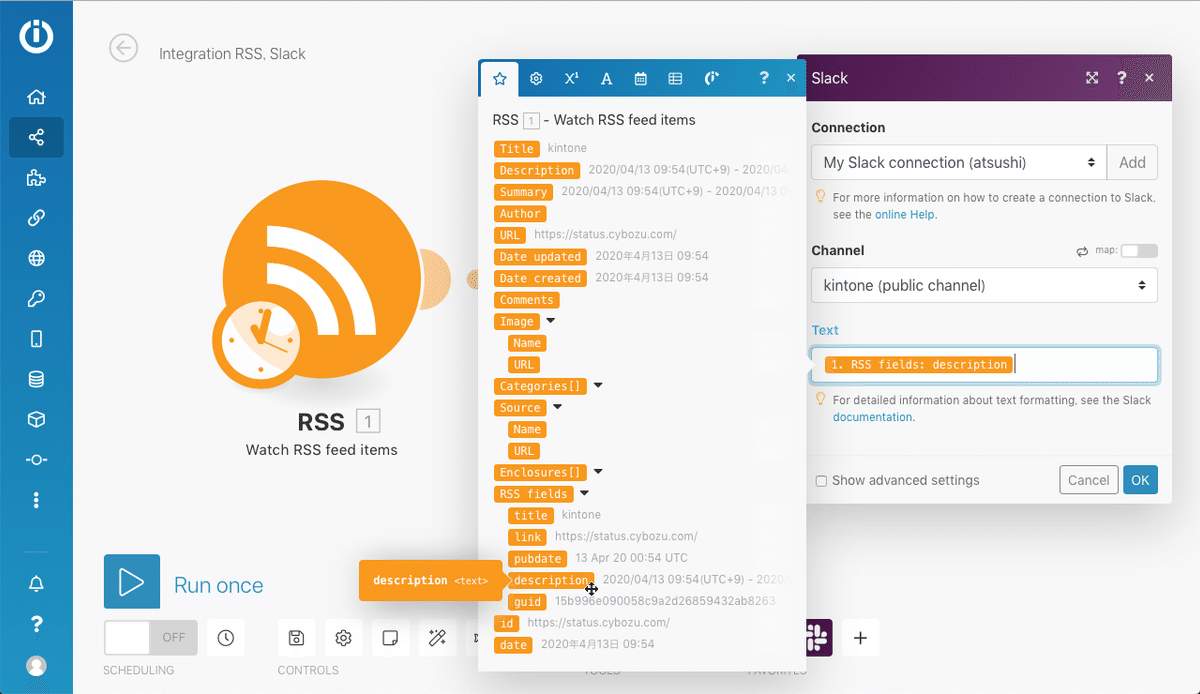Collapse the Image item arrow

(550, 321)
